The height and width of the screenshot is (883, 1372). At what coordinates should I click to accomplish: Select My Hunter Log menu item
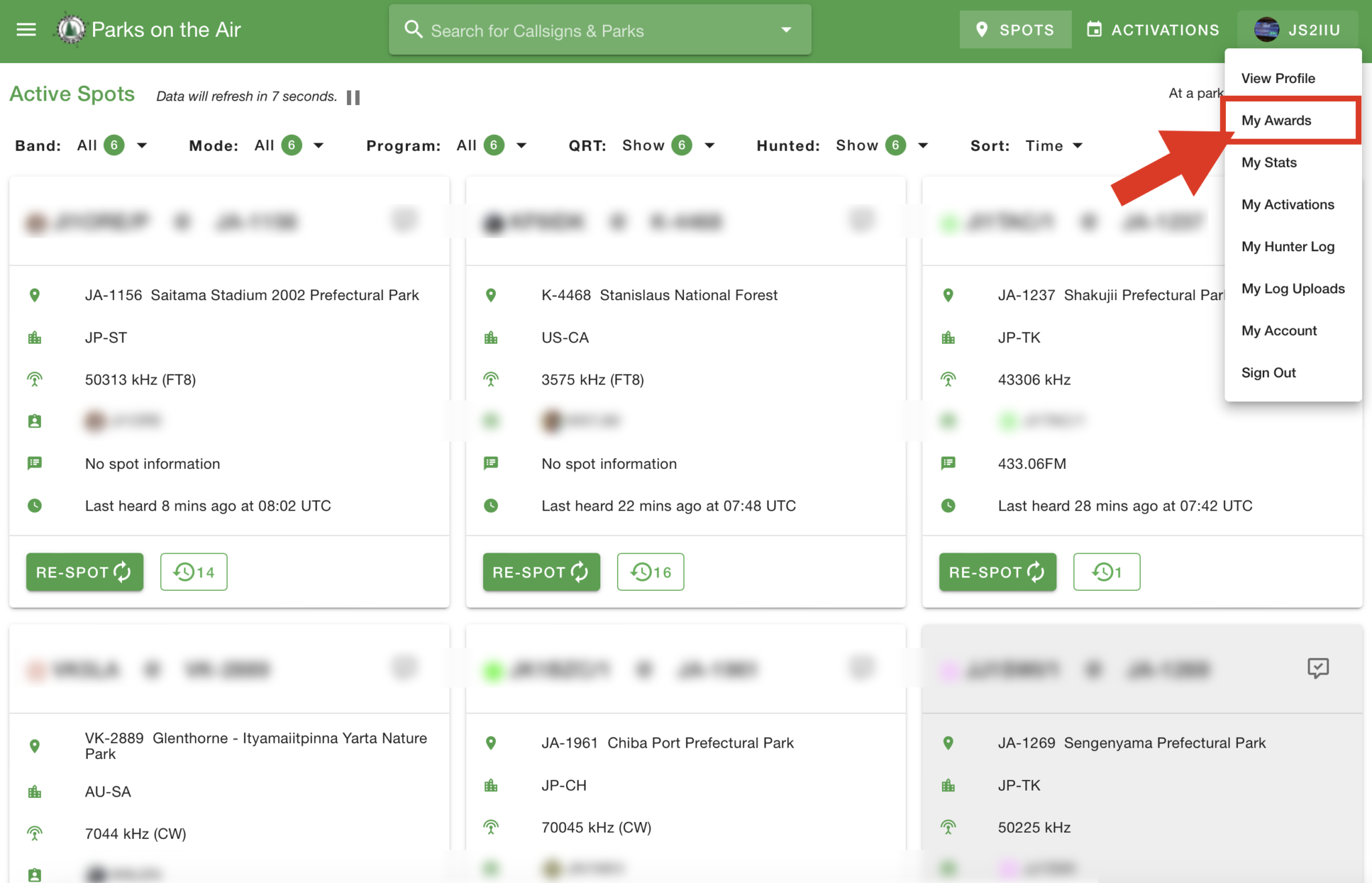(x=1288, y=247)
